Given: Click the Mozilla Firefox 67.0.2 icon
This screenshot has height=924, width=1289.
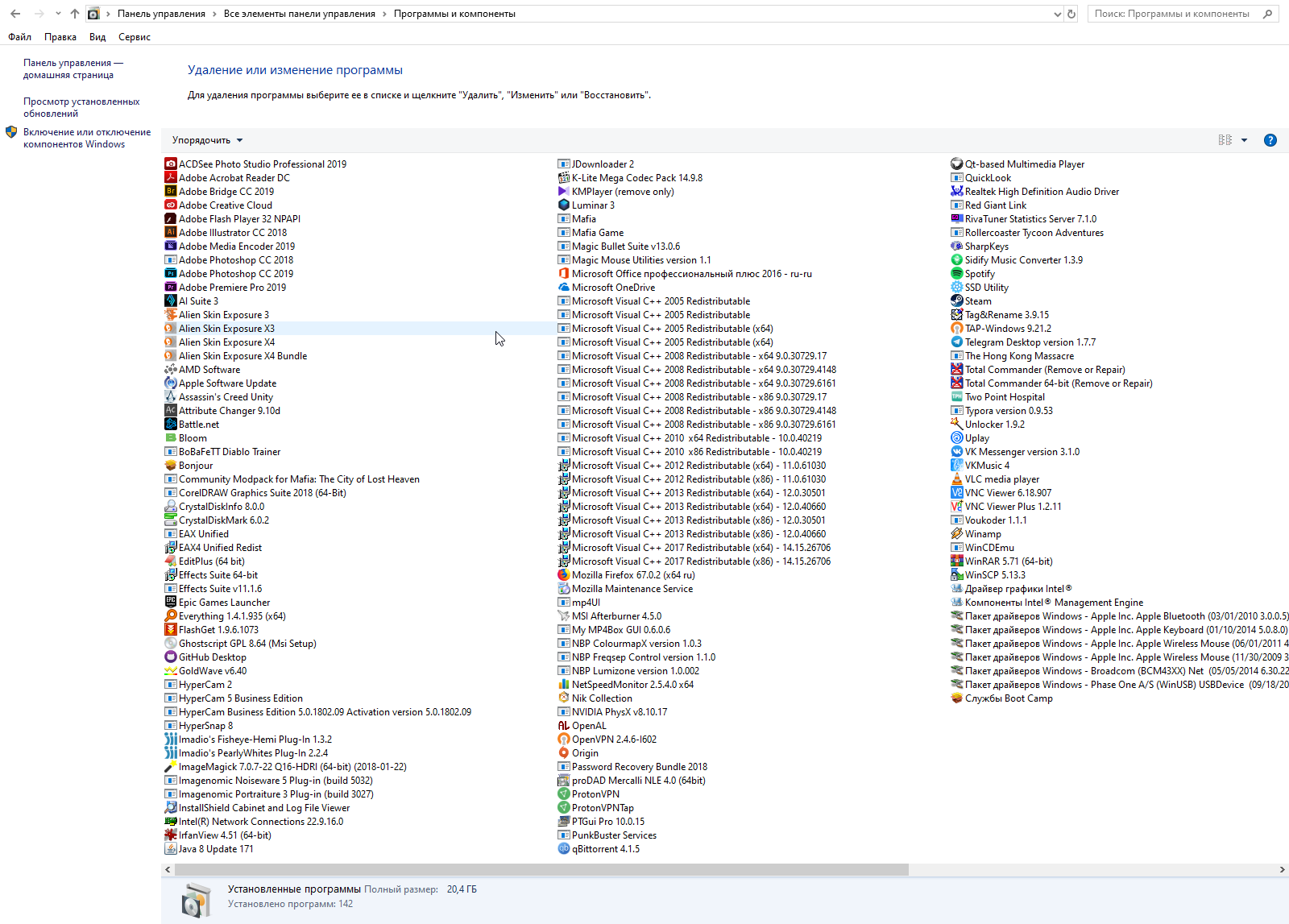Looking at the screenshot, I should (564, 575).
